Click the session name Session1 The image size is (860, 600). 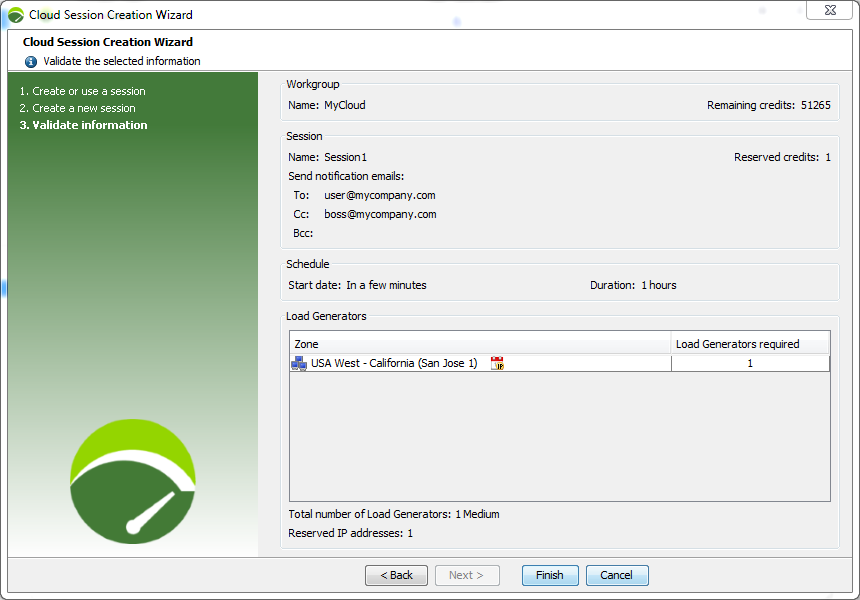[346, 157]
